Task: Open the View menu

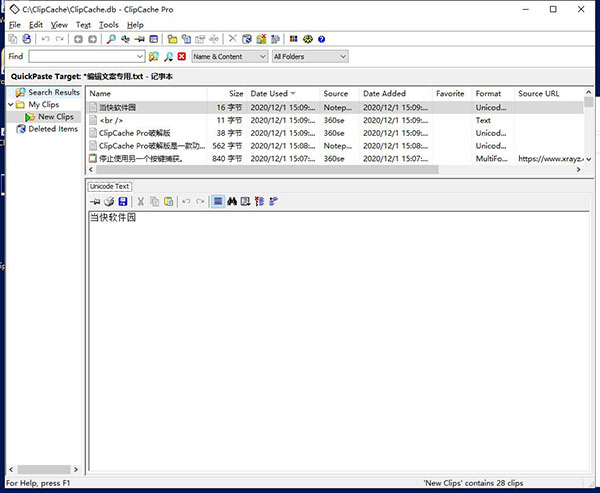Action: pyautogui.click(x=59, y=25)
